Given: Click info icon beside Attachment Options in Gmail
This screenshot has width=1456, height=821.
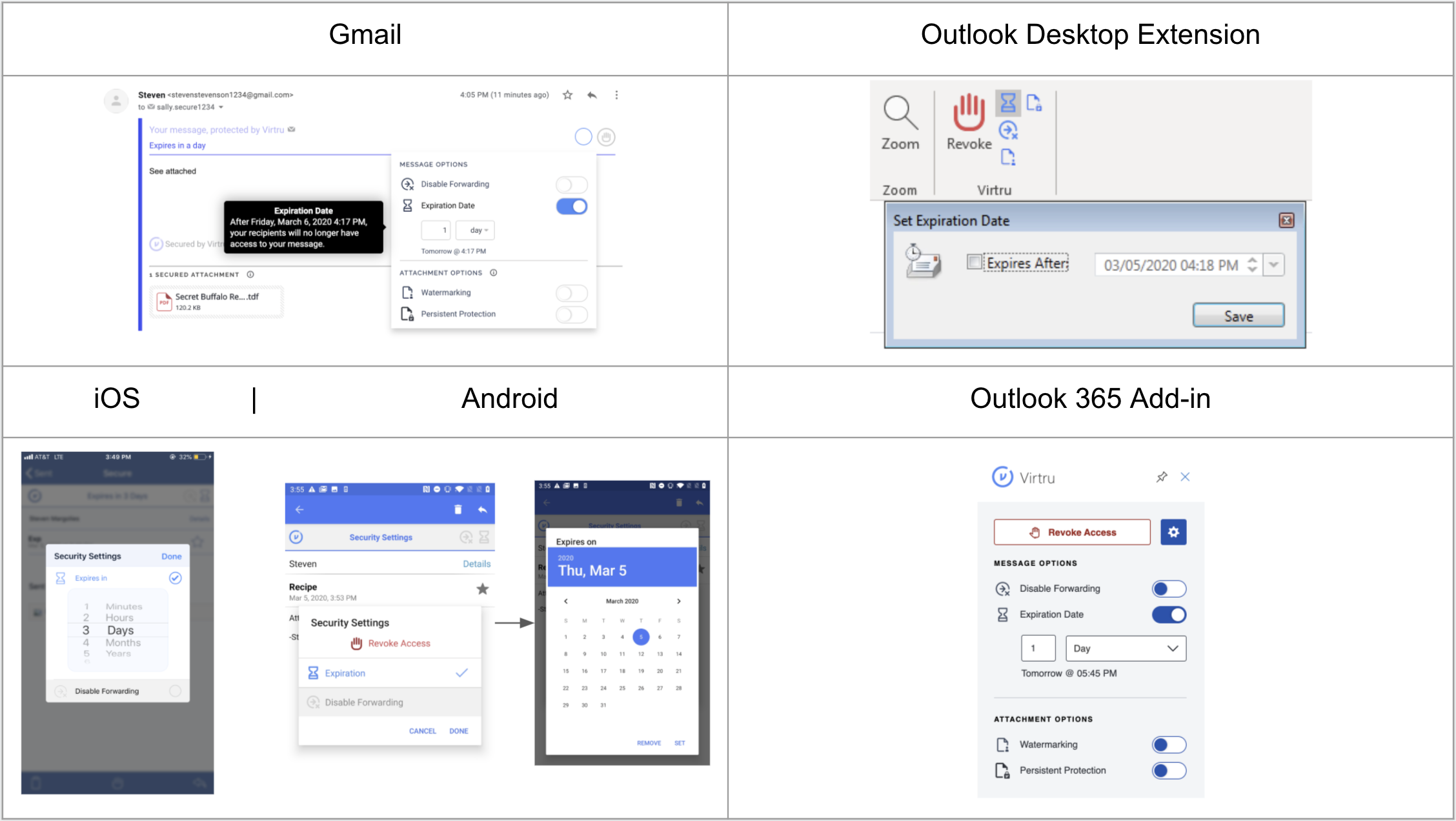Looking at the screenshot, I should click(x=494, y=272).
